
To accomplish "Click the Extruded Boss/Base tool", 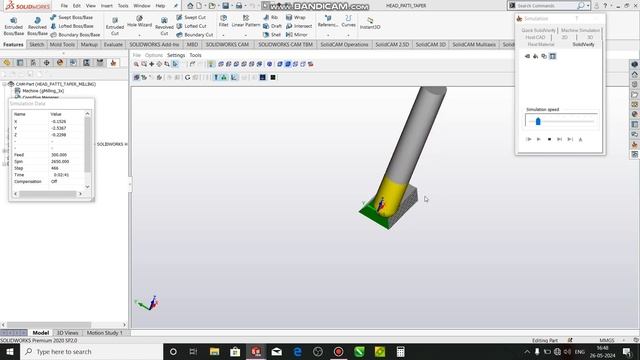I will [x=13, y=26].
